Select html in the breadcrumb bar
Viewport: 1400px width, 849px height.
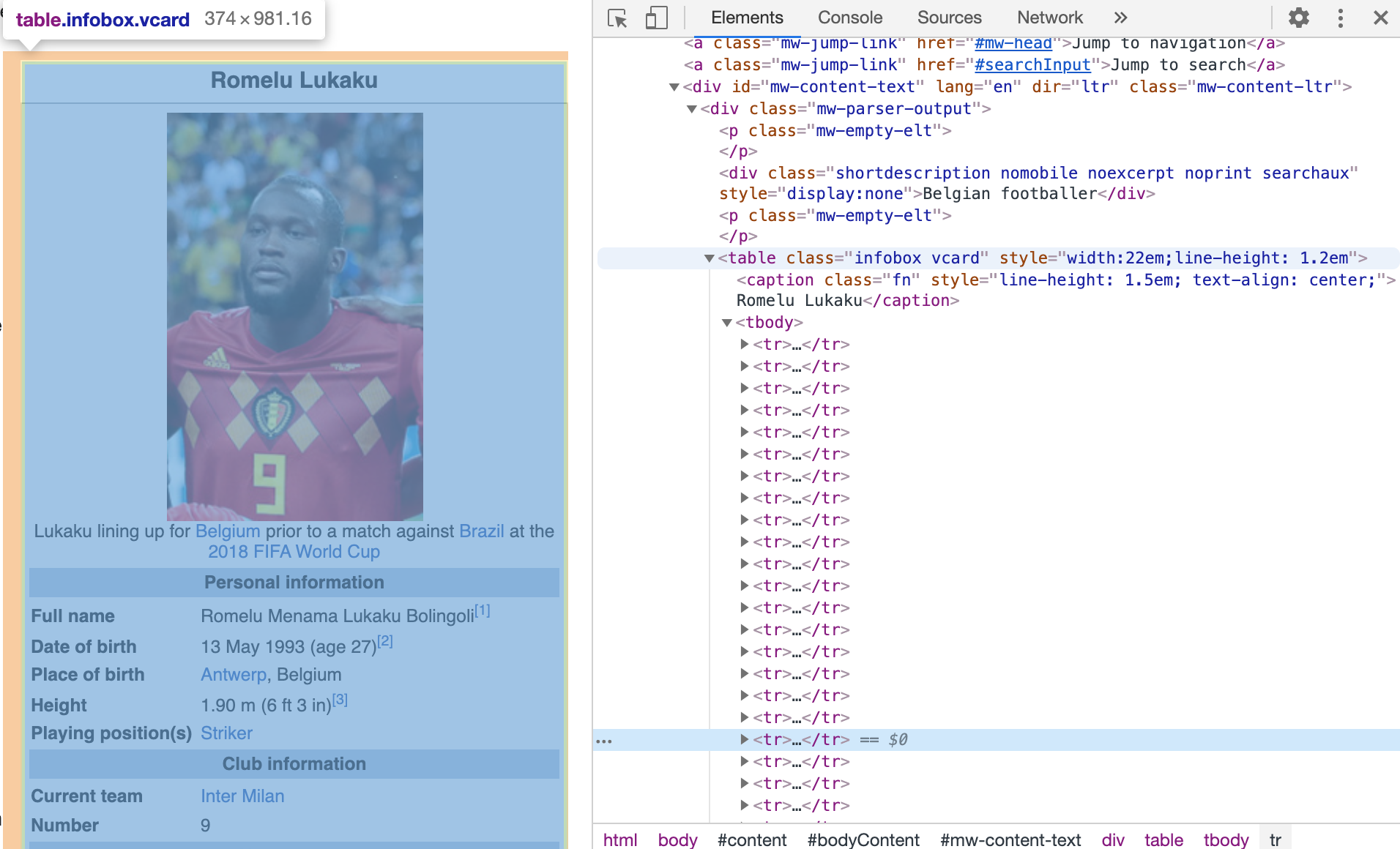(x=620, y=839)
